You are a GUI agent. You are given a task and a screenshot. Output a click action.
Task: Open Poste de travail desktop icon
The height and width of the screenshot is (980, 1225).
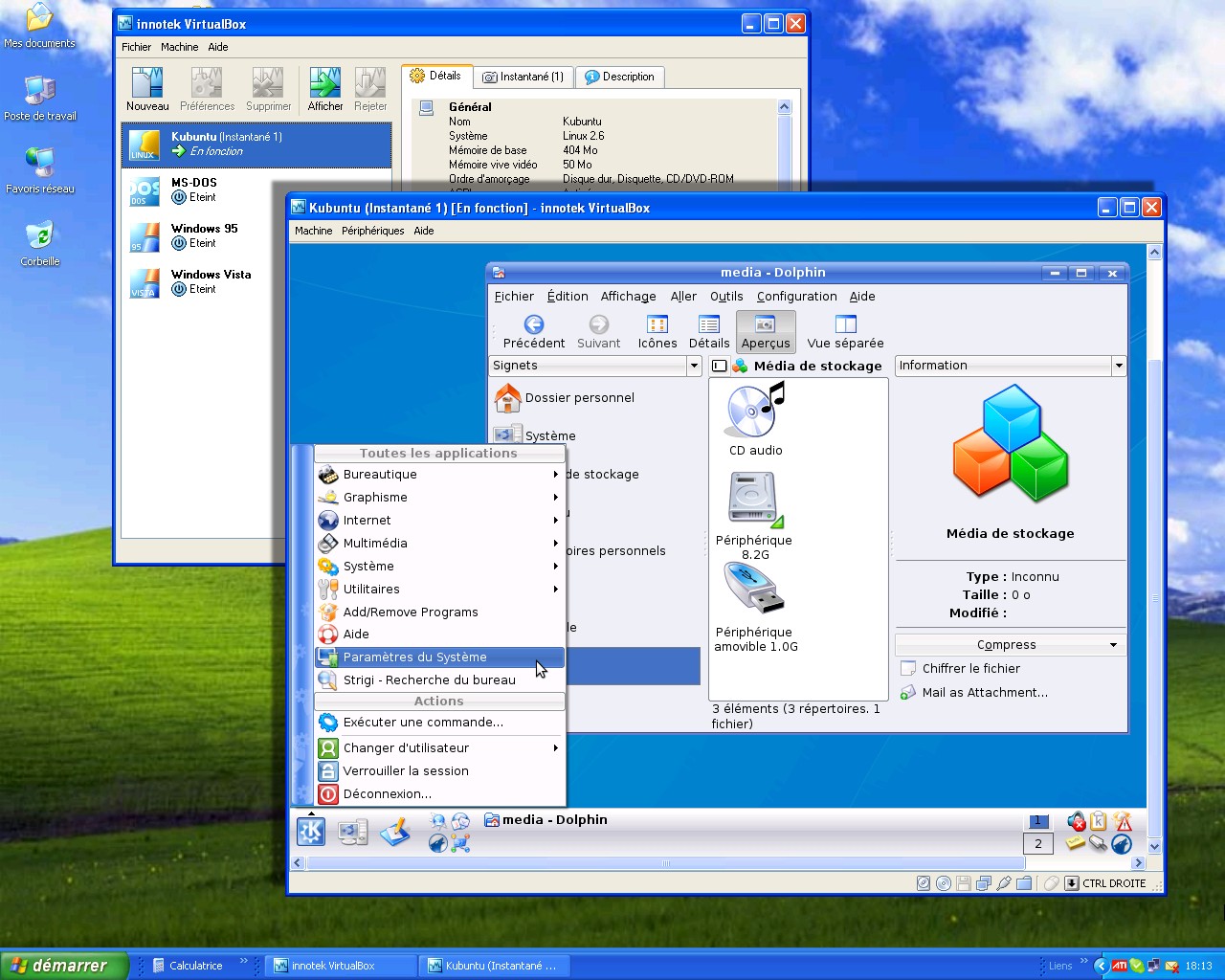click(x=39, y=98)
